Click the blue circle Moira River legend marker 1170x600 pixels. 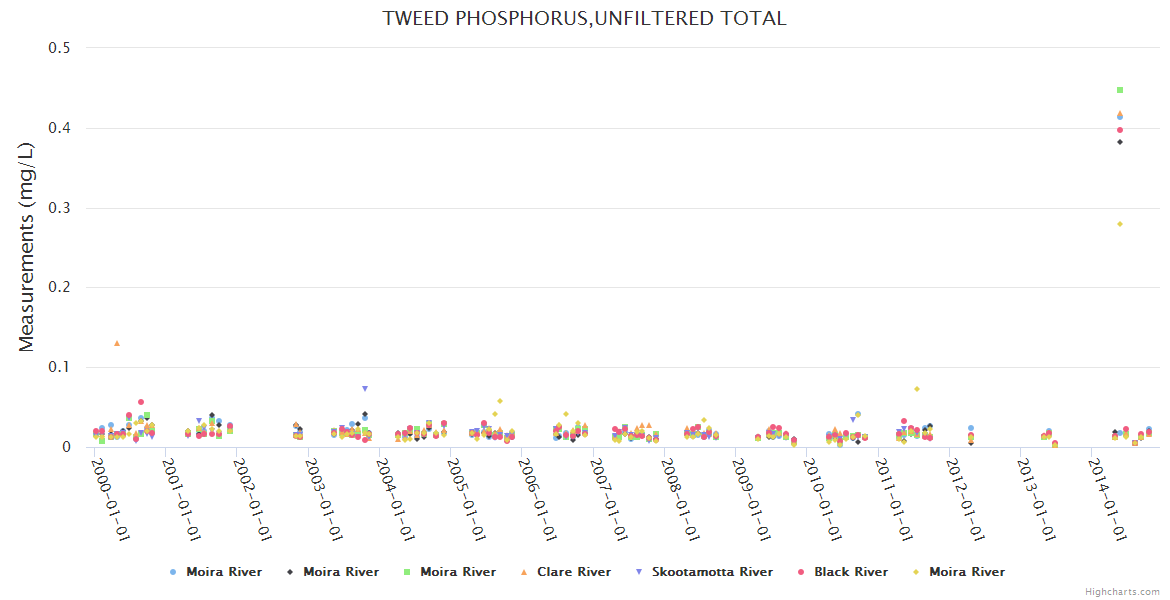click(173, 572)
